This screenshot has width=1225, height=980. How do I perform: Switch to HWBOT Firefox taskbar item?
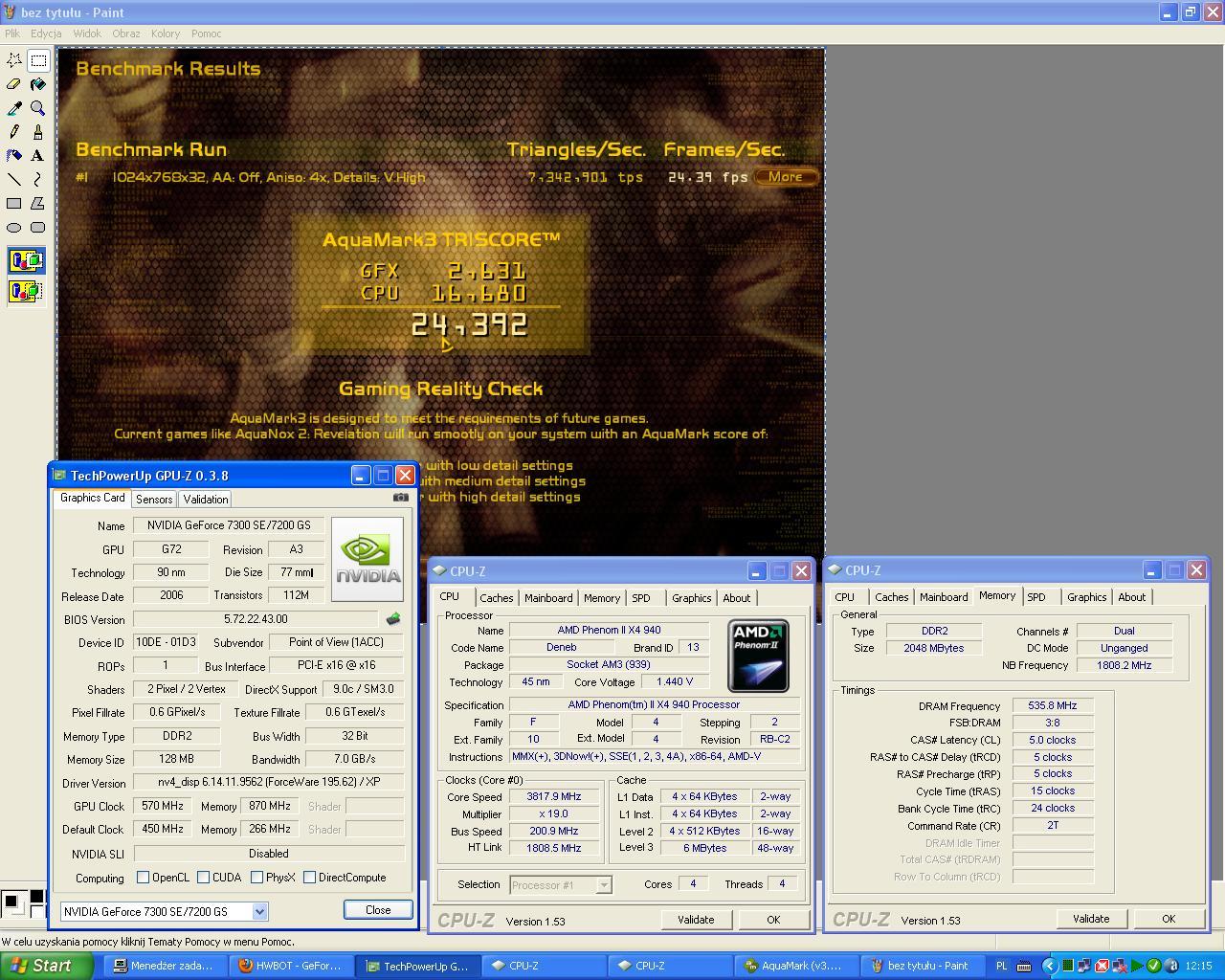pyautogui.click(x=288, y=966)
